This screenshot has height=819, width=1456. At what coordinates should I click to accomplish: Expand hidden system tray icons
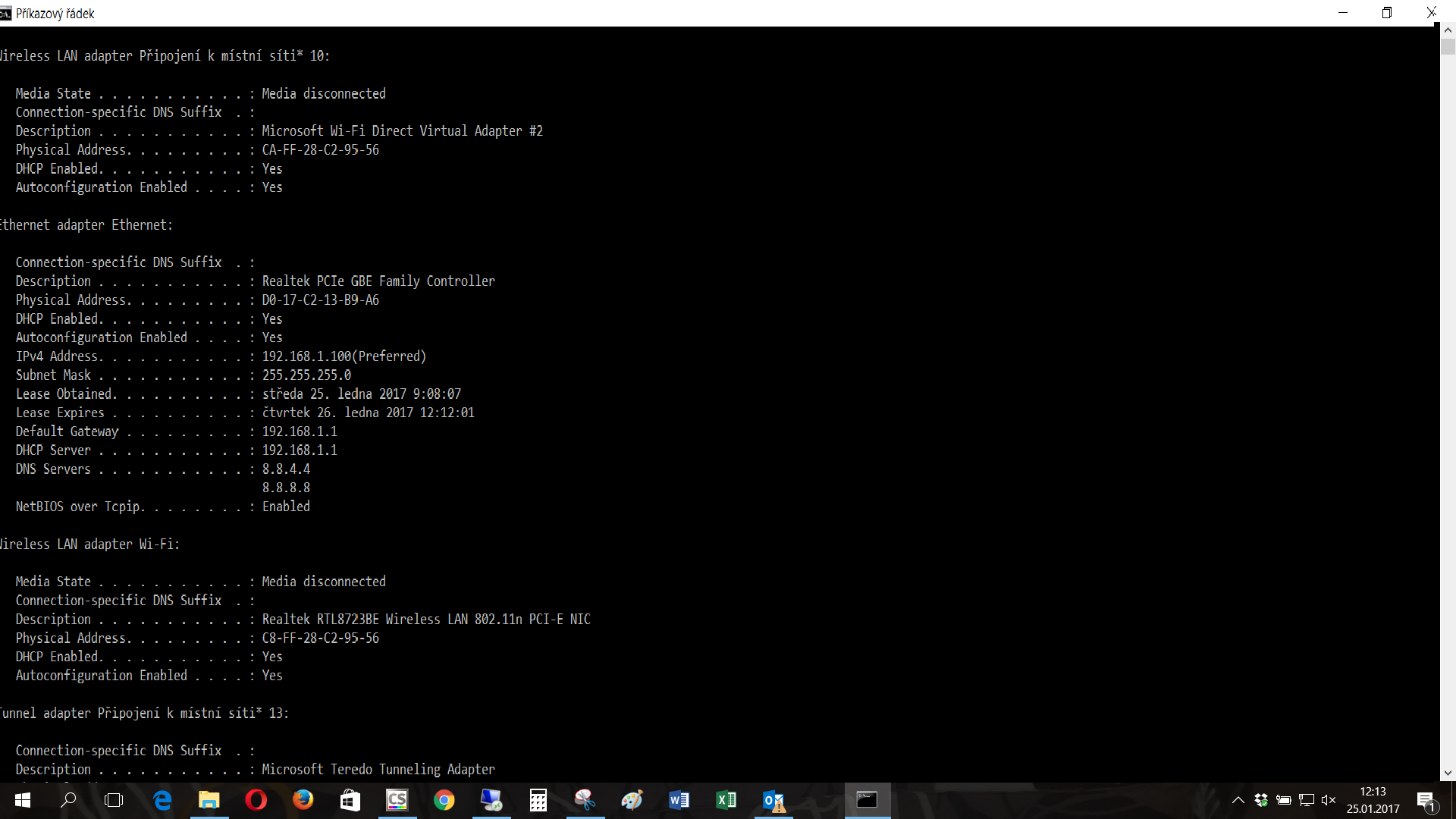pyautogui.click(x=1238, y=800)
